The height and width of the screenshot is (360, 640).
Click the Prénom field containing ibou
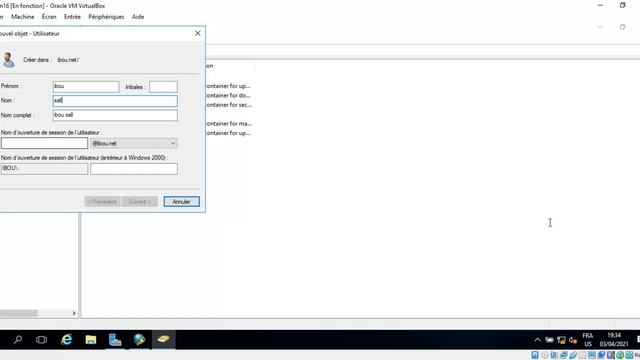tap(86, 87)
